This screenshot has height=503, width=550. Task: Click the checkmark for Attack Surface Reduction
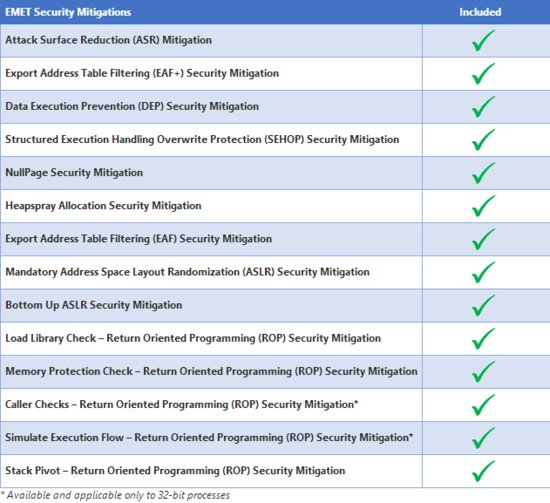click(x=483, y=41)
